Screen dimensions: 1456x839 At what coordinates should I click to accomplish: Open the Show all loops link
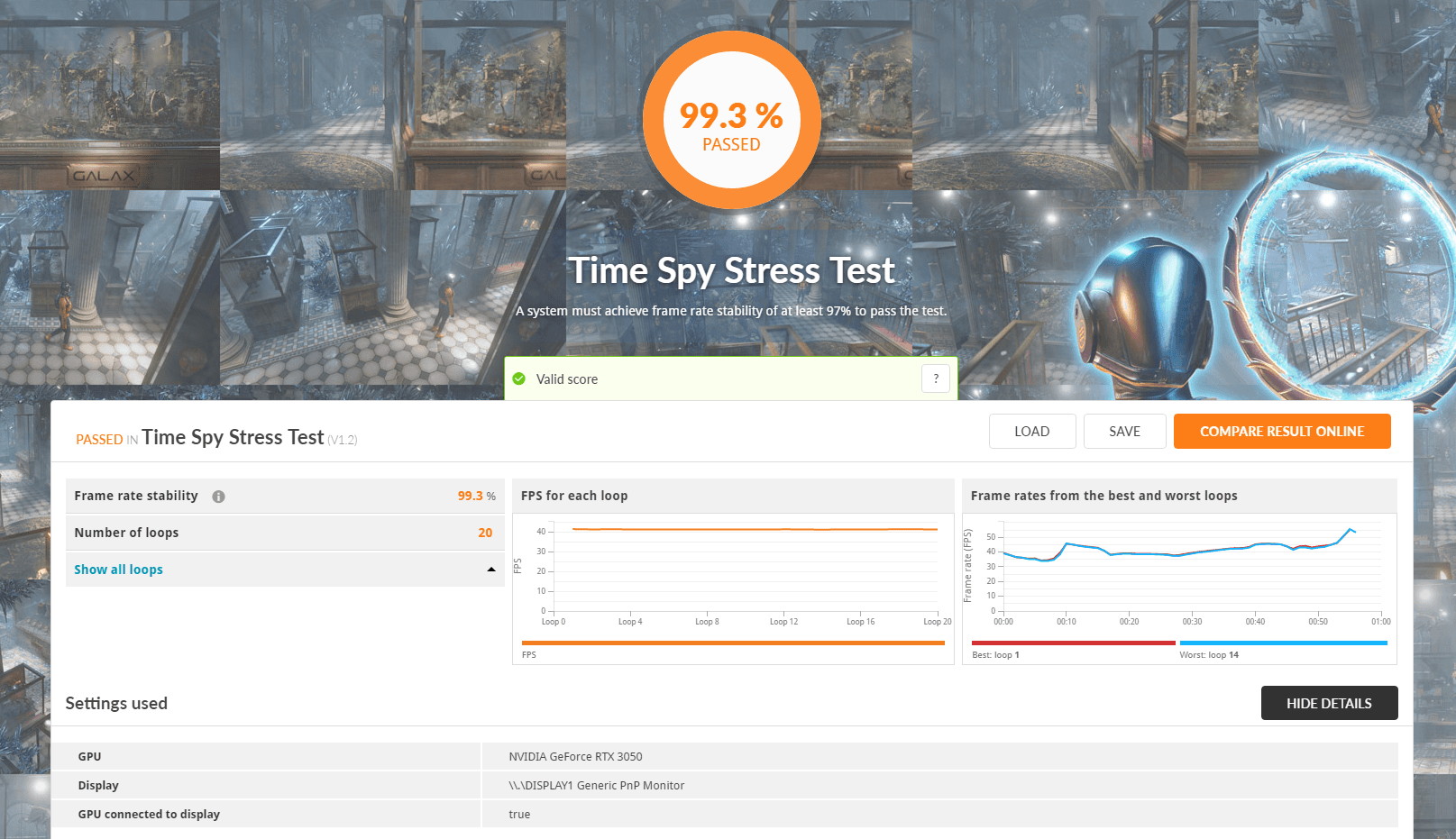(118, 570)
